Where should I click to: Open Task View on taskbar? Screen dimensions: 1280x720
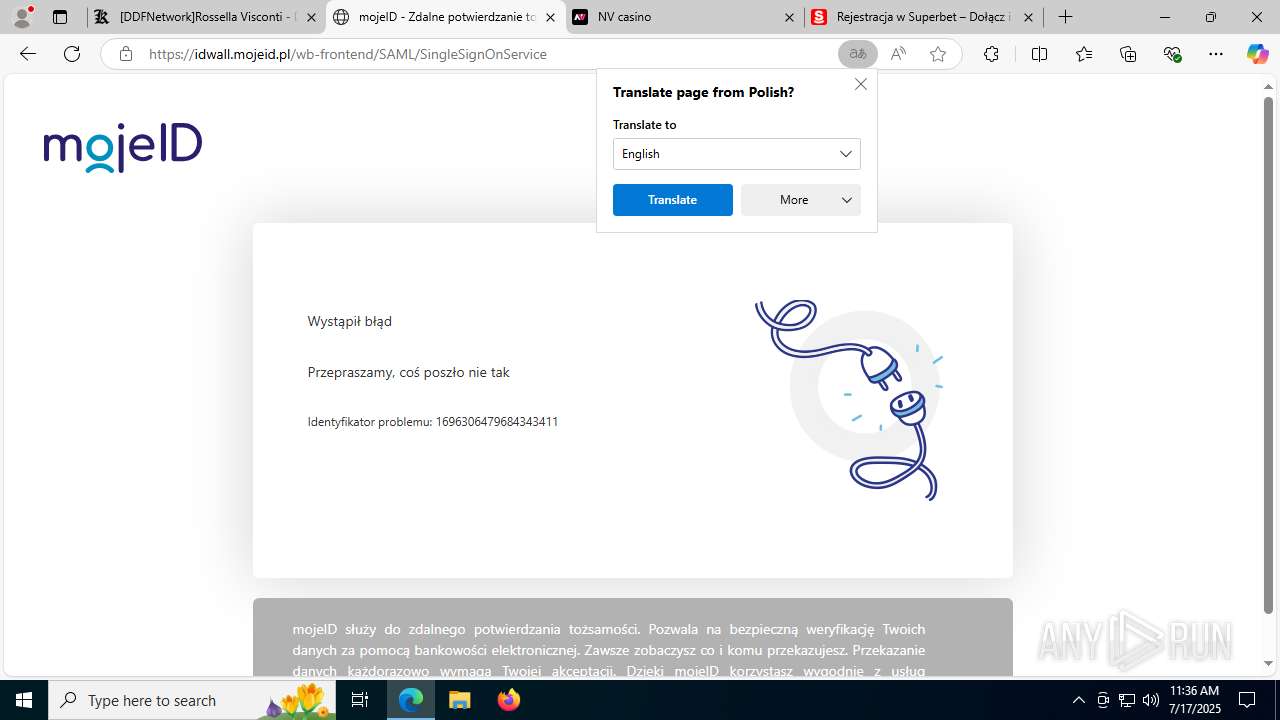coord(361,700)
